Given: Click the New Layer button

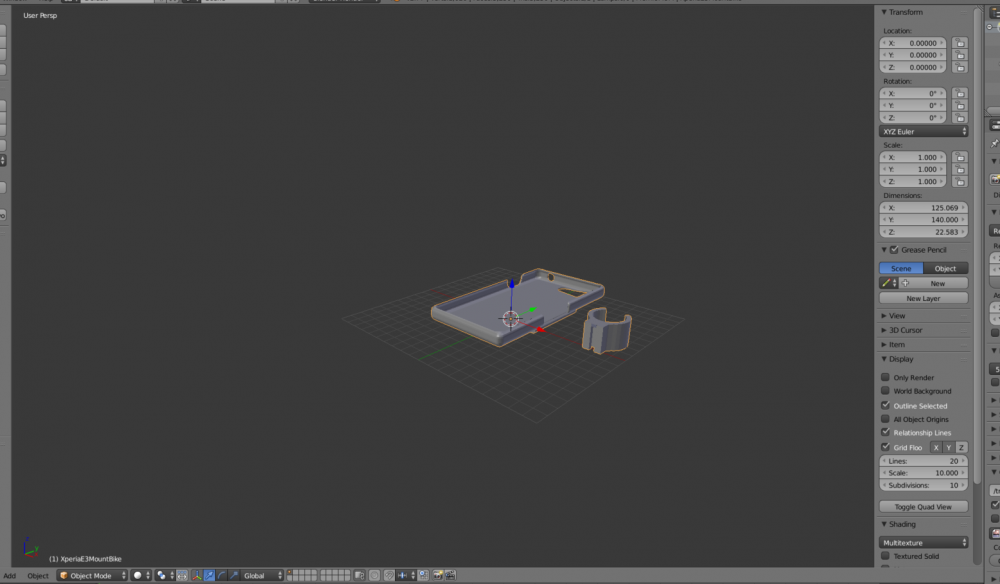Looking at the screenshot, I should pyautogui.click(x=923, y=298).
